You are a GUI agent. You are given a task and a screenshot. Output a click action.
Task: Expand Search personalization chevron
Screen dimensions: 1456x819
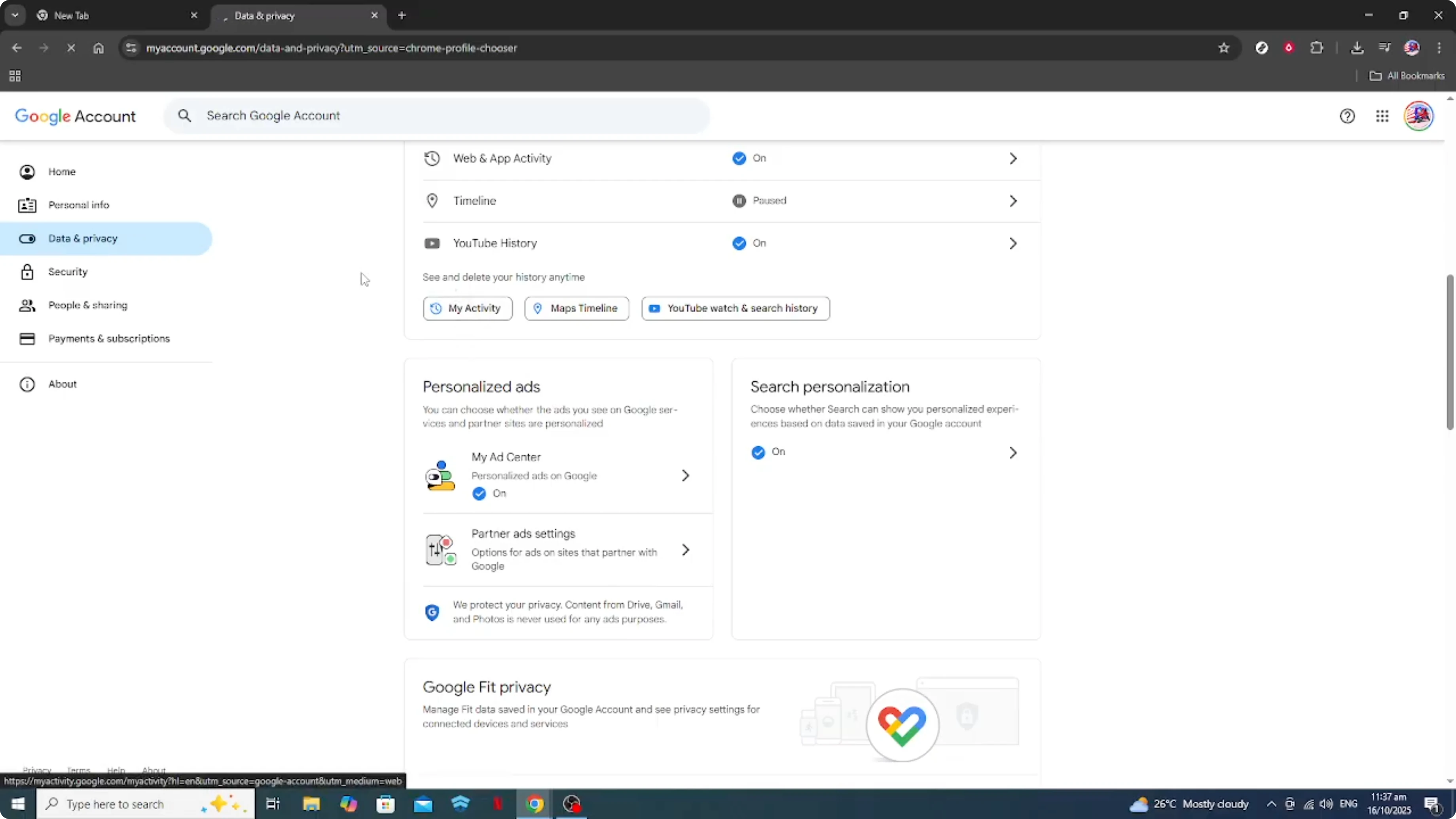[1013, 453]
